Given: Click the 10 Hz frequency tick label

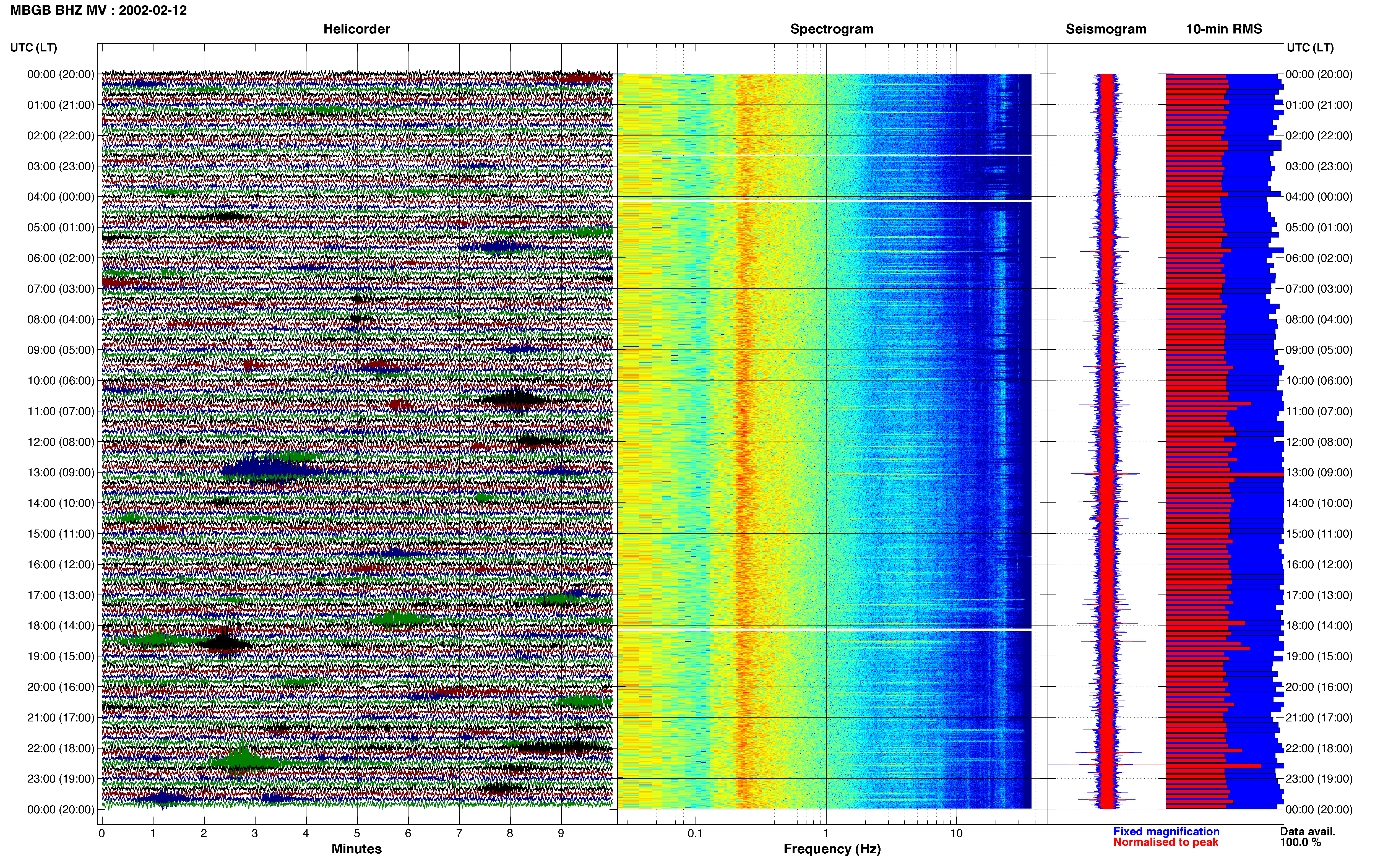Looking at the screenshot, I should [x=956, y=833].
